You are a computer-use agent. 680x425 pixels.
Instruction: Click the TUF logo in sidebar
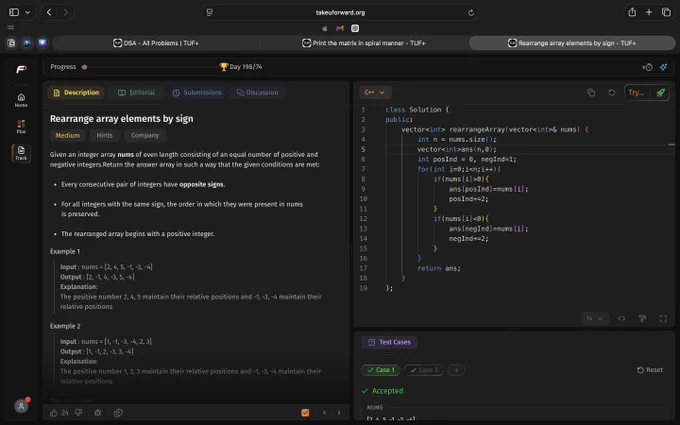point(21,69)
